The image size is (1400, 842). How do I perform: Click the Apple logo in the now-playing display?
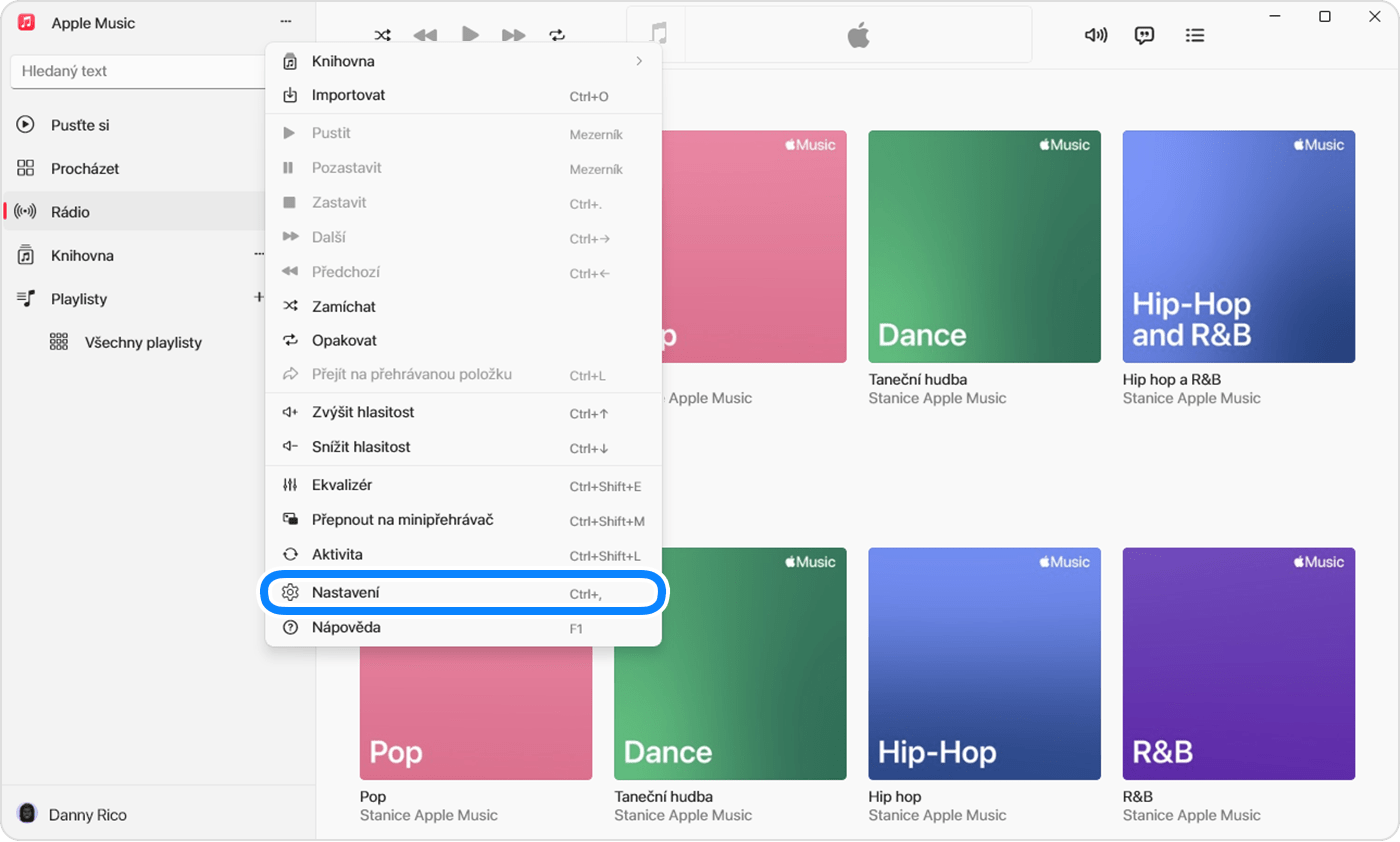coord(858,36)
